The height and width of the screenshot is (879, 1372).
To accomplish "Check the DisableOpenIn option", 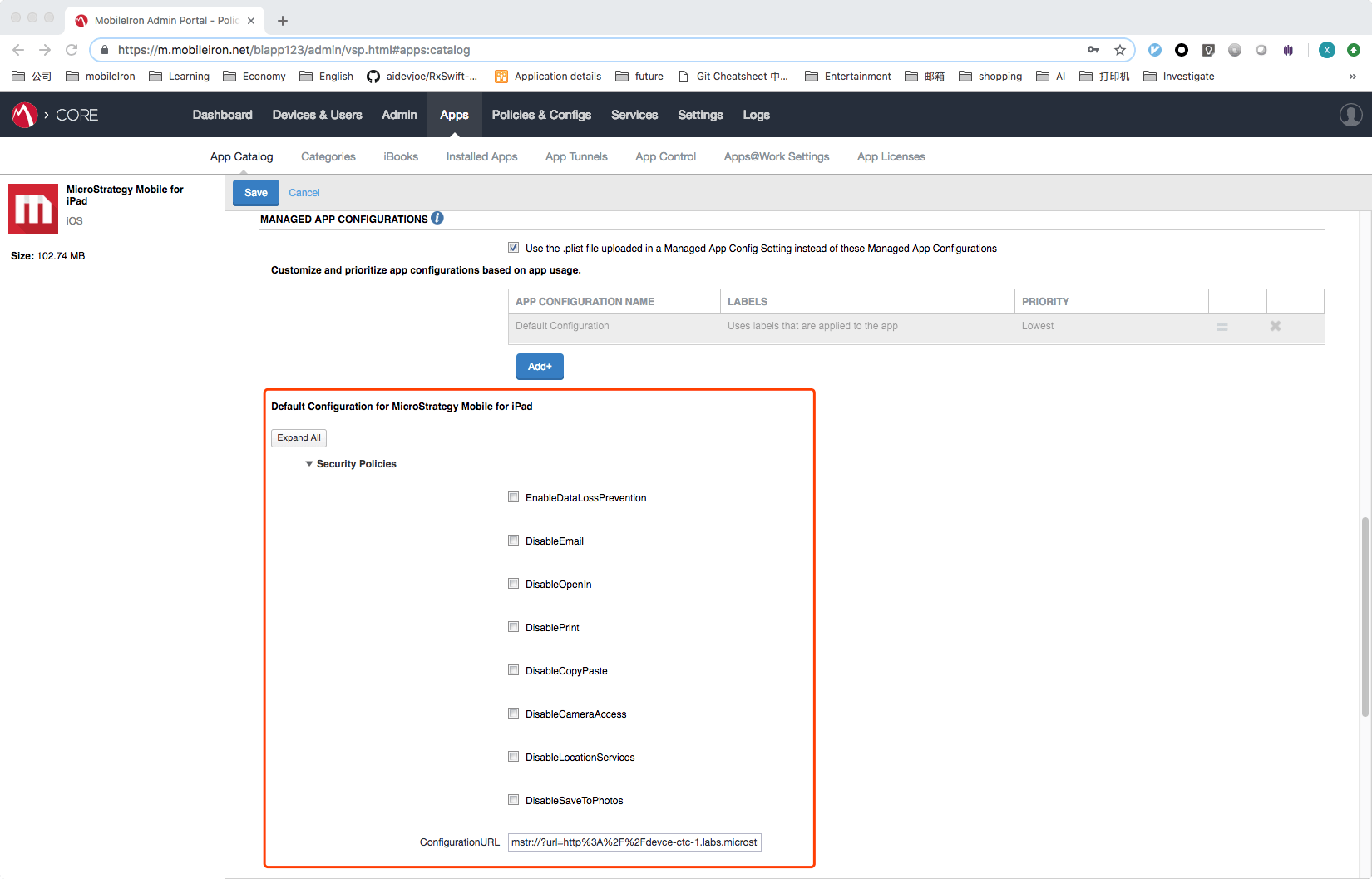I will (514, 584).
